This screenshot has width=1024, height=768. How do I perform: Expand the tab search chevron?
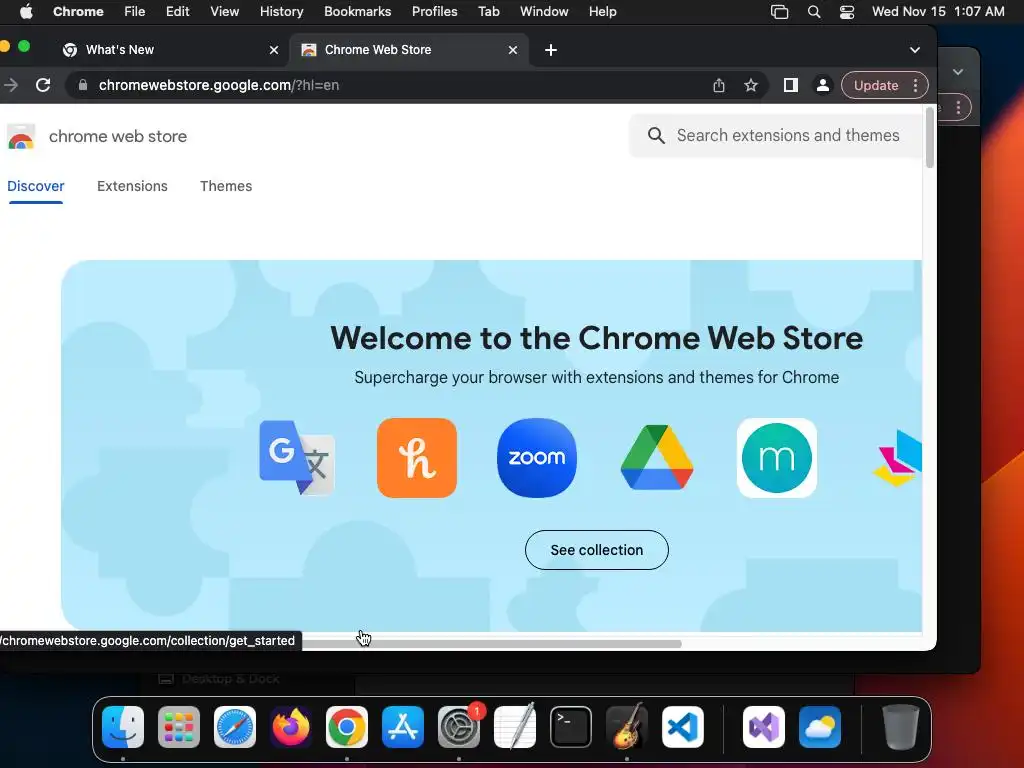[x=915, y=50]
